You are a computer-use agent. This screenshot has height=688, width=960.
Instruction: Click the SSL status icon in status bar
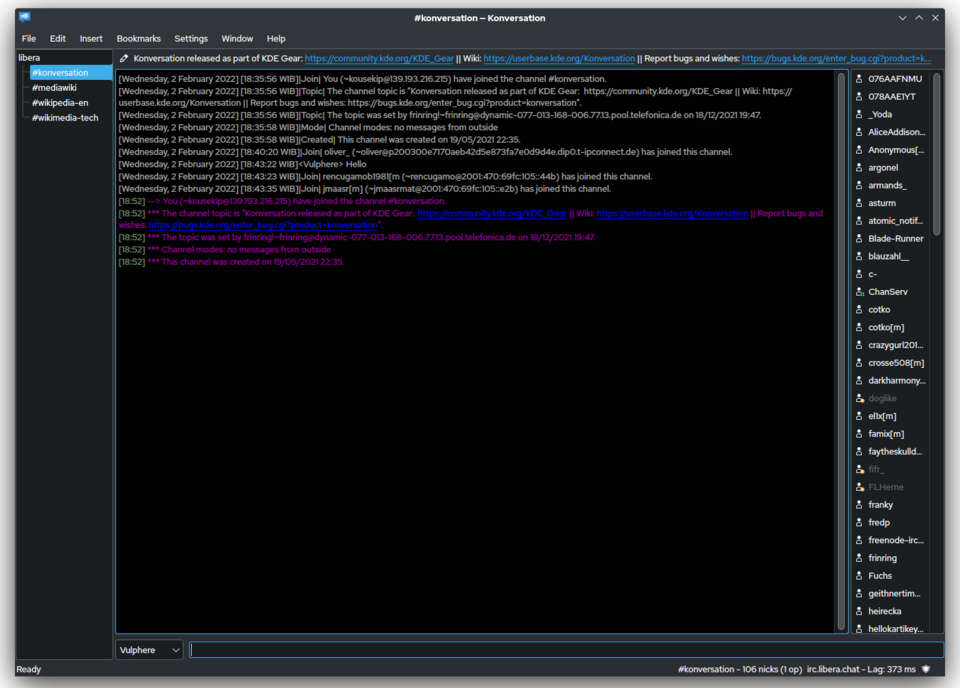(926, 669)
